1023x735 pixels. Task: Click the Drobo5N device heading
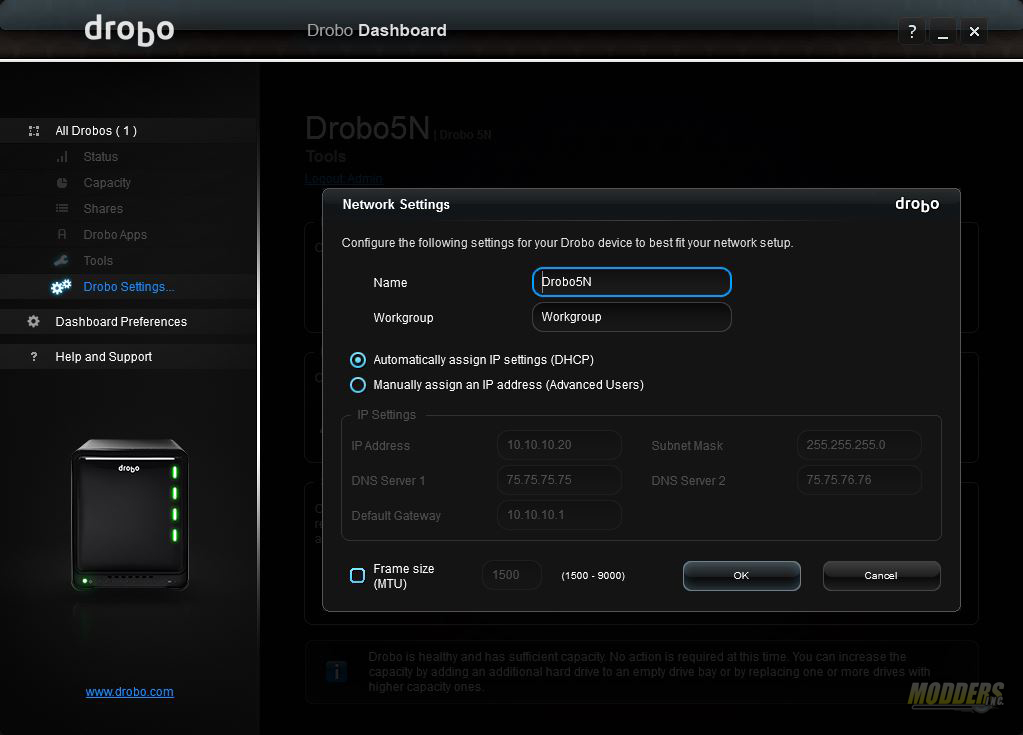[368, 128]
